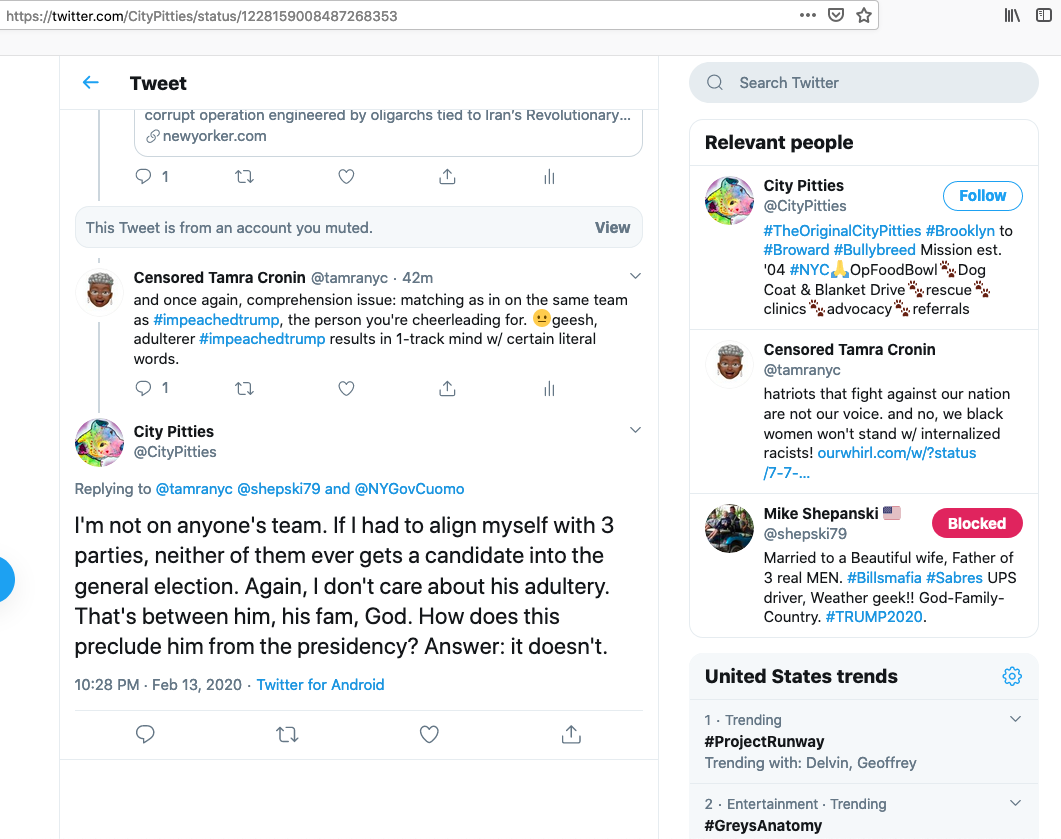
Task: Expand options on Tamra Cronin's tweet
Action: (x=635, y=276)
